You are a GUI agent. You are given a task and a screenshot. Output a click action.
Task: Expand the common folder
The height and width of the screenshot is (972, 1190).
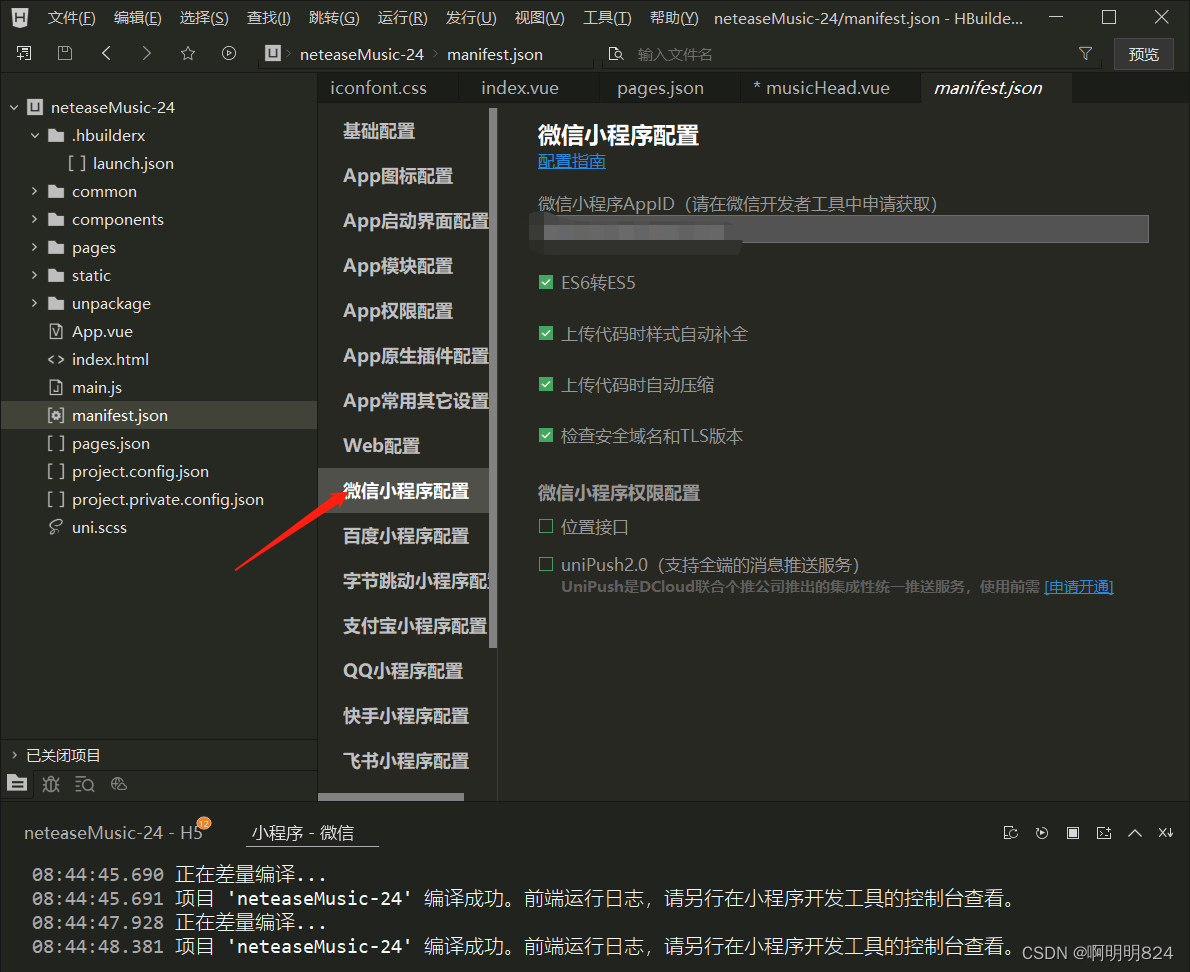(34, 191)
